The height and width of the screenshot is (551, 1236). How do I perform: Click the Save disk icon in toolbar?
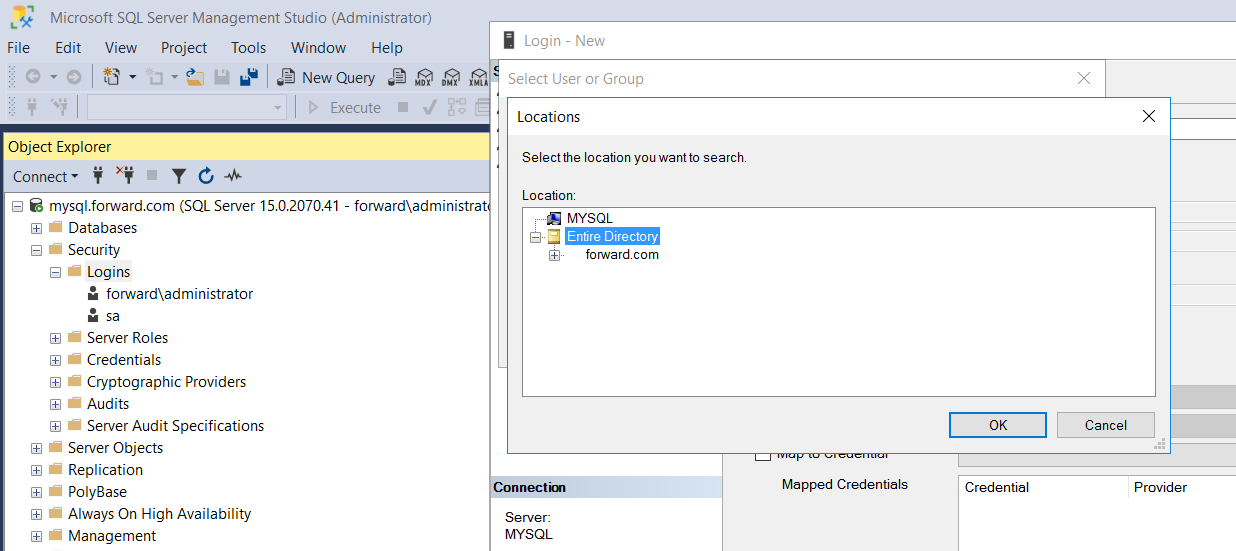tap(222, 77)
